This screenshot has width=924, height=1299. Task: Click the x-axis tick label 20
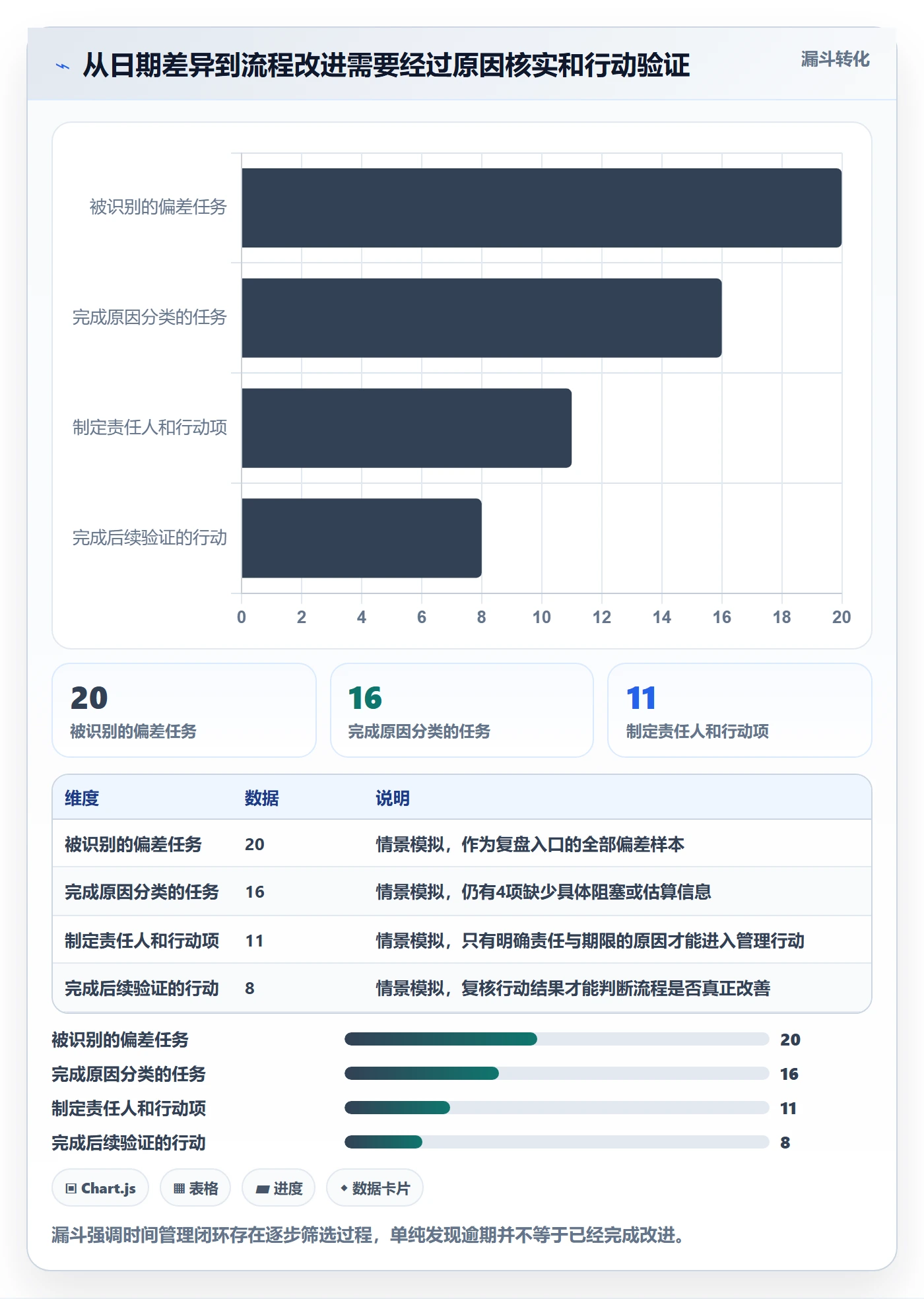841,617
